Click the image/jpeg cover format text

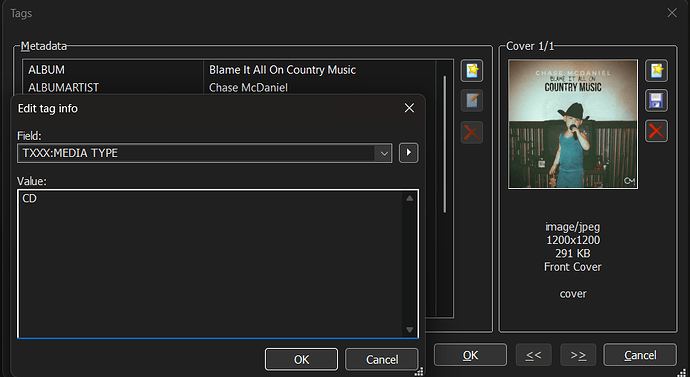tap(573, 227)
